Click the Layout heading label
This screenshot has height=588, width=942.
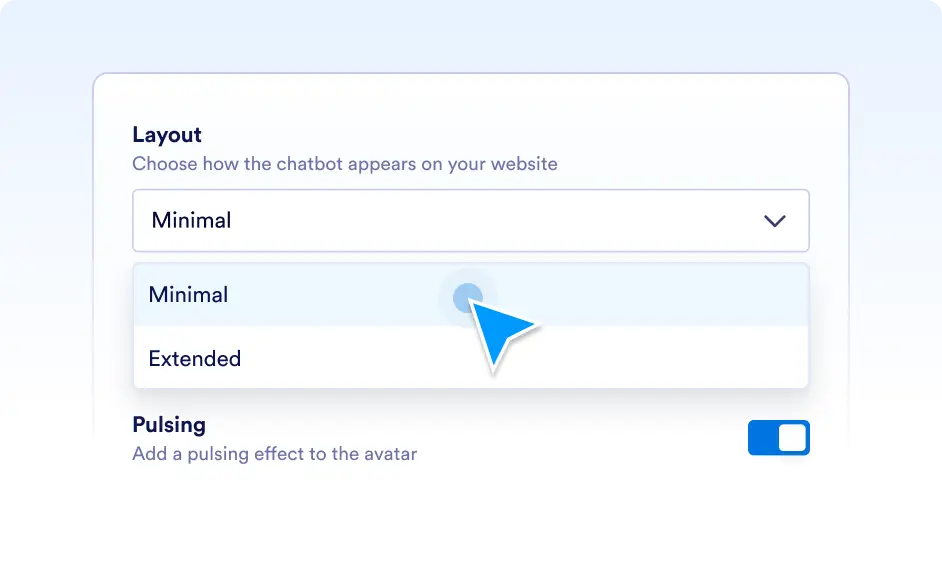(x=167, y=135)
